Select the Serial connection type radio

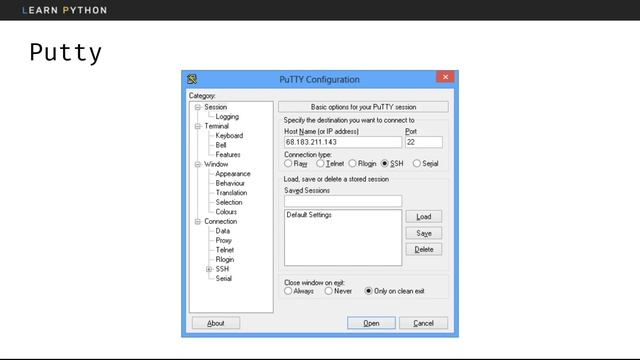(x=416, y=164)
